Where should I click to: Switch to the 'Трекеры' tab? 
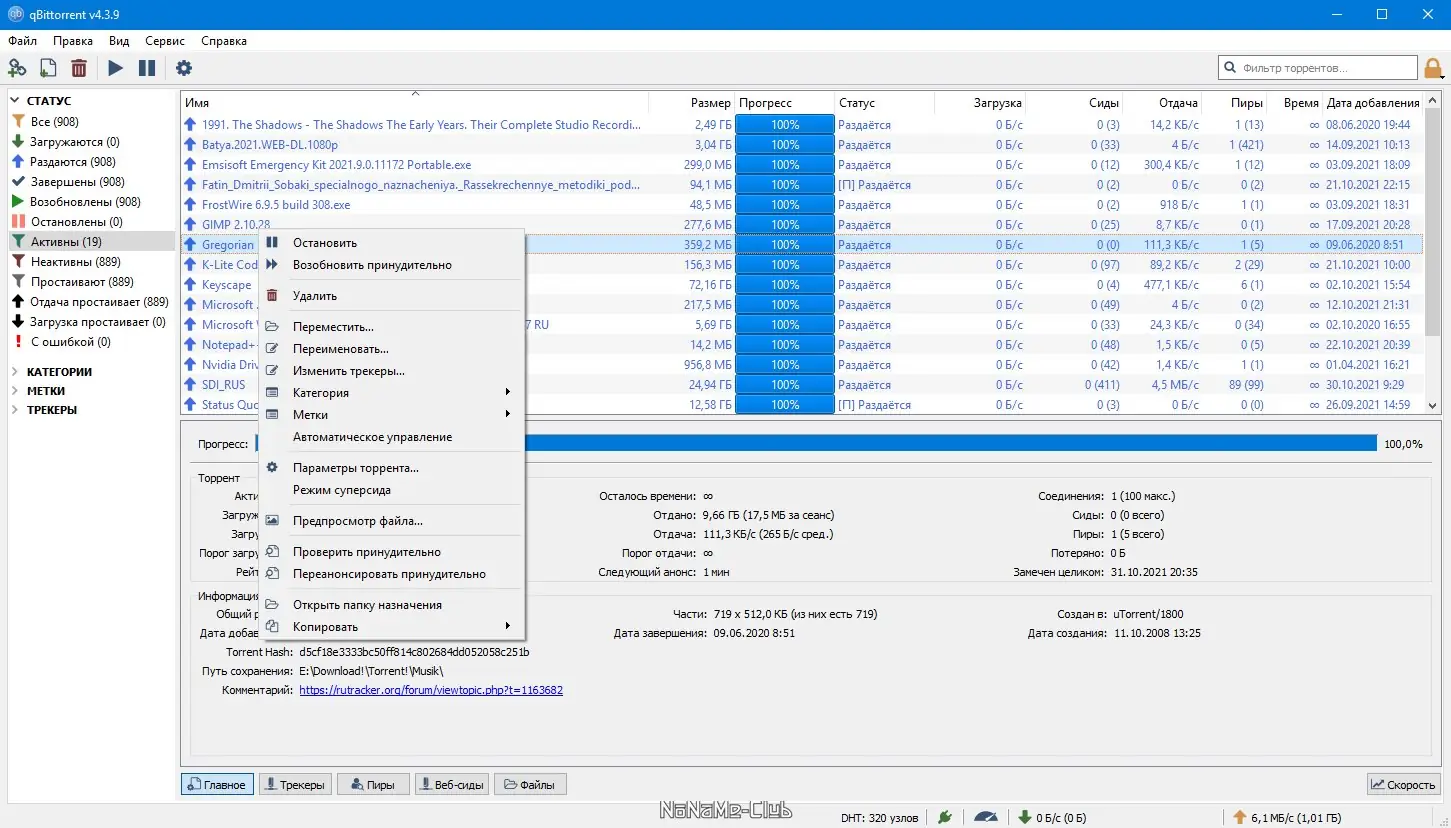(295, 785)
